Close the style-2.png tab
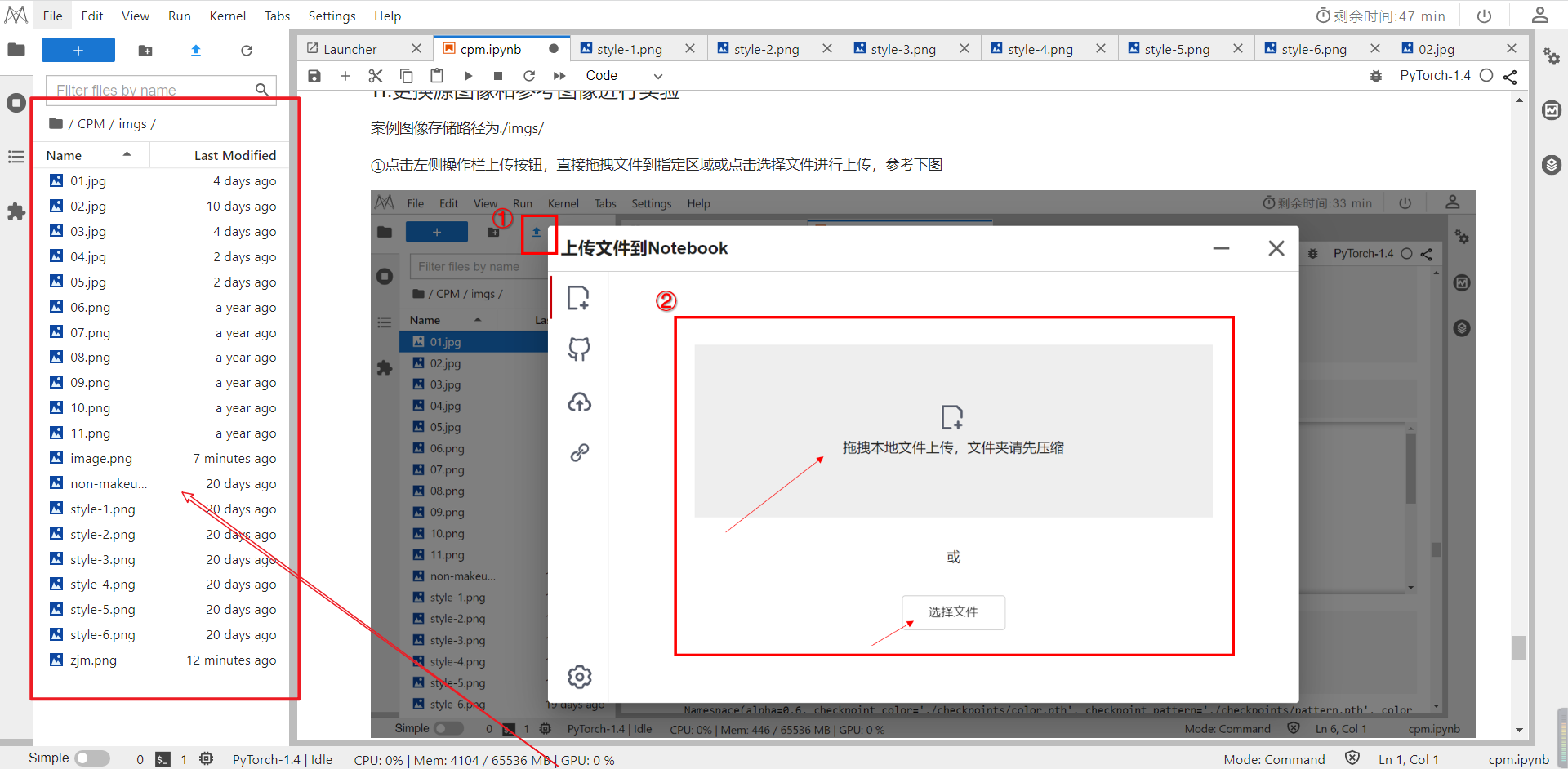 point(827,49)
